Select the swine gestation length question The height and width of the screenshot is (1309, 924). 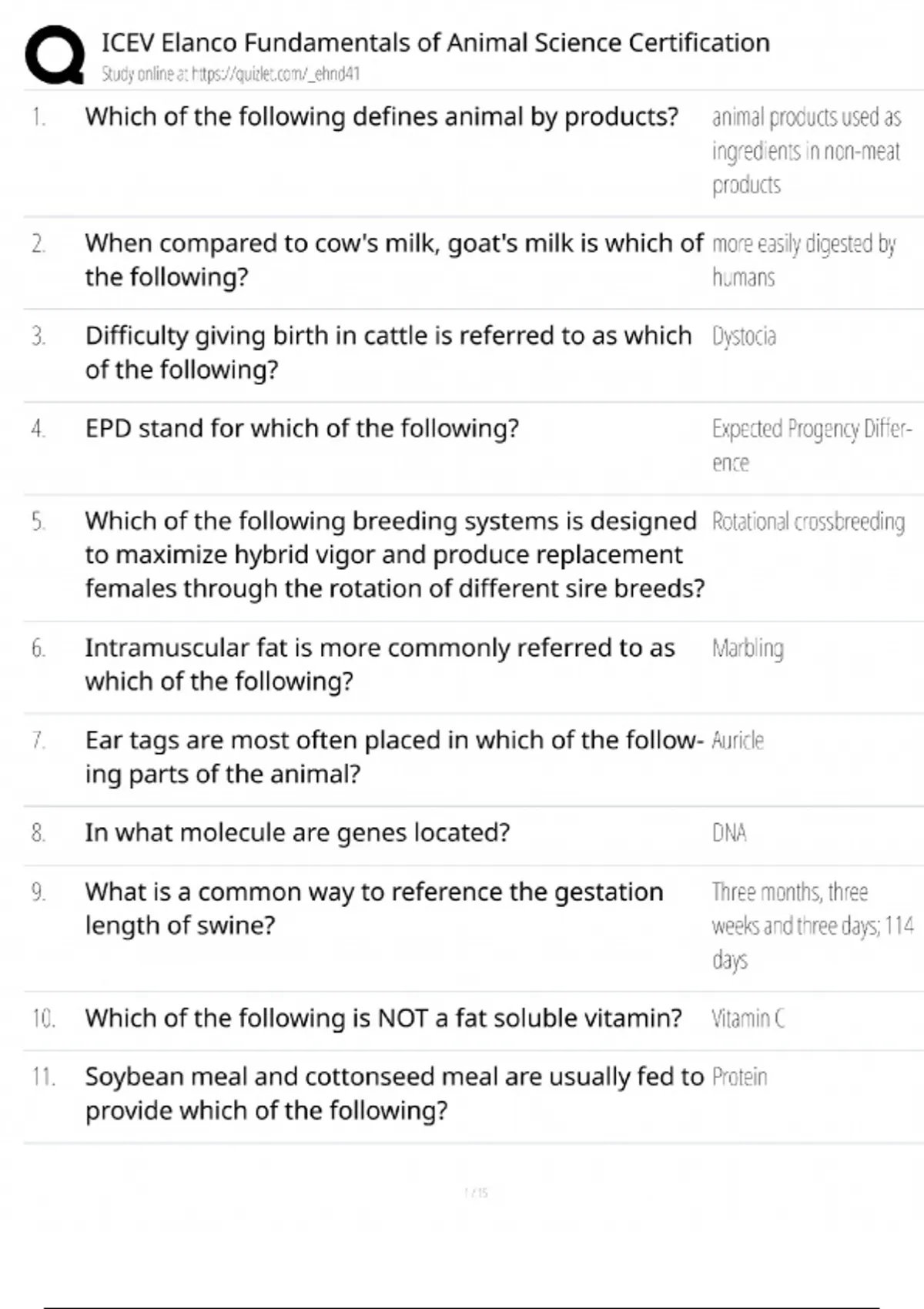coord(373,908)
